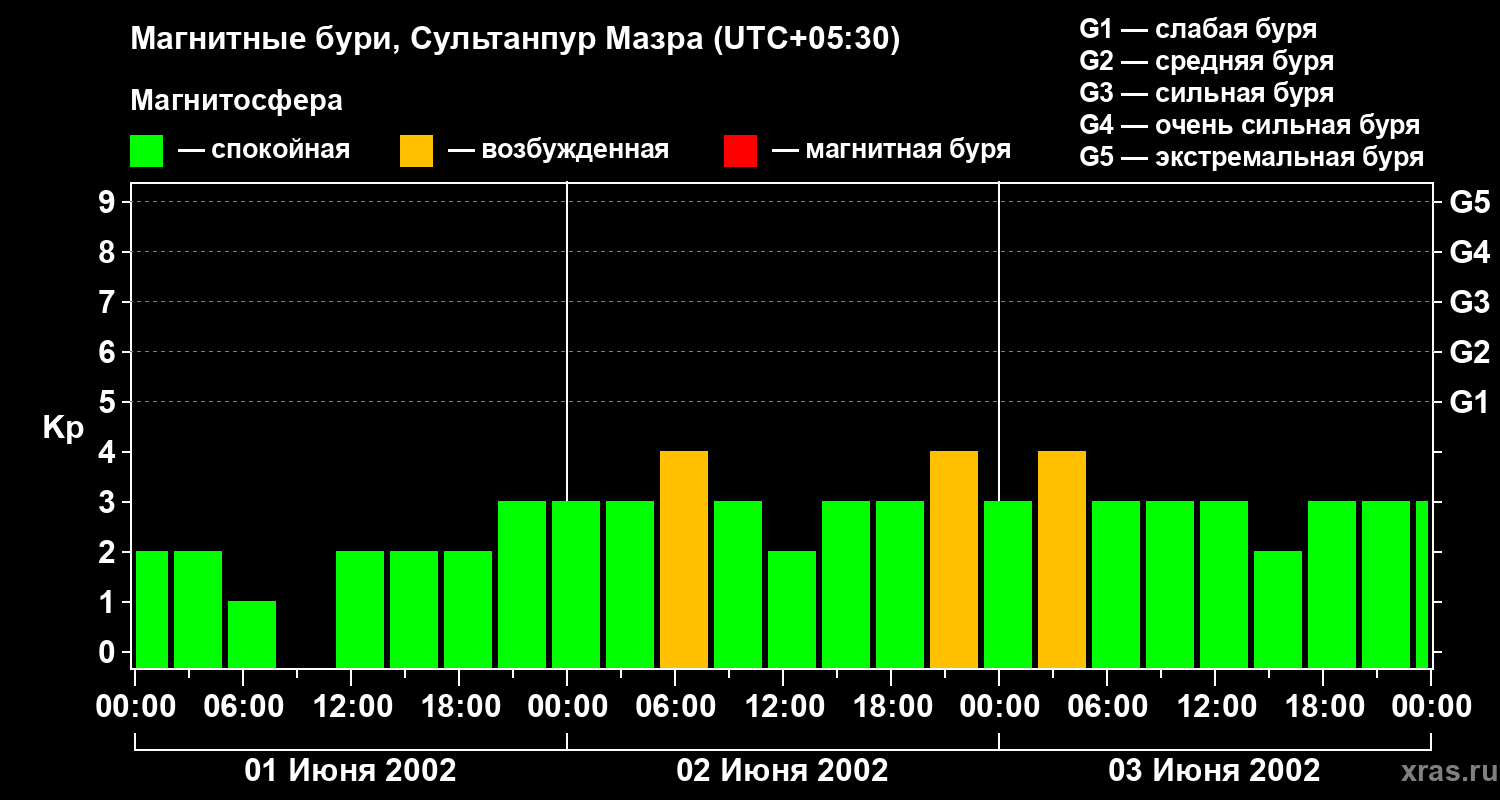Click the 'G4' right axis label
This screenshot has width=1500, height=800.
pos(1469,252)
